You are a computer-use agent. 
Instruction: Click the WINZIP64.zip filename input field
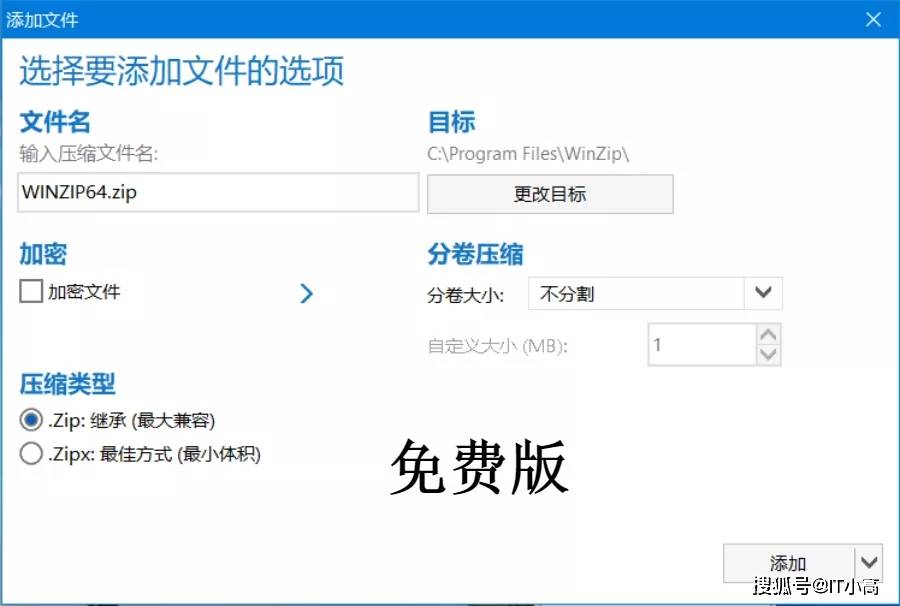coord(217,192)
